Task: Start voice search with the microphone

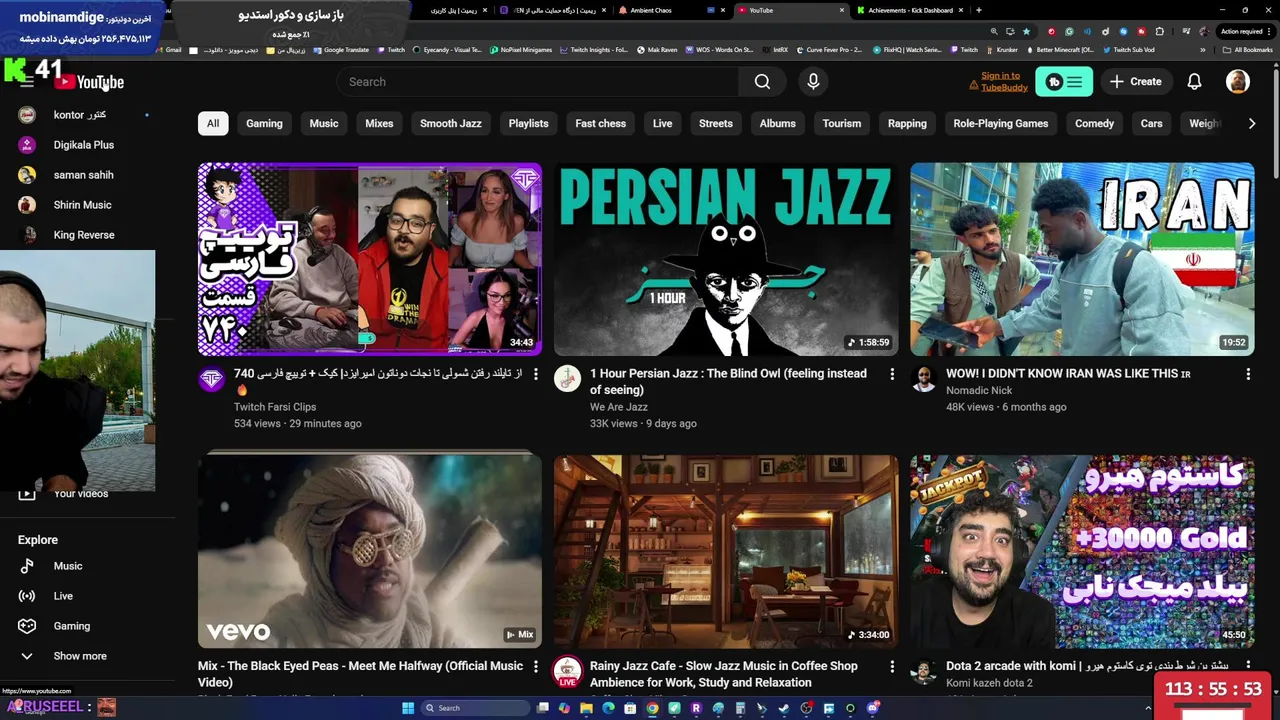Action: coord(813,82)
